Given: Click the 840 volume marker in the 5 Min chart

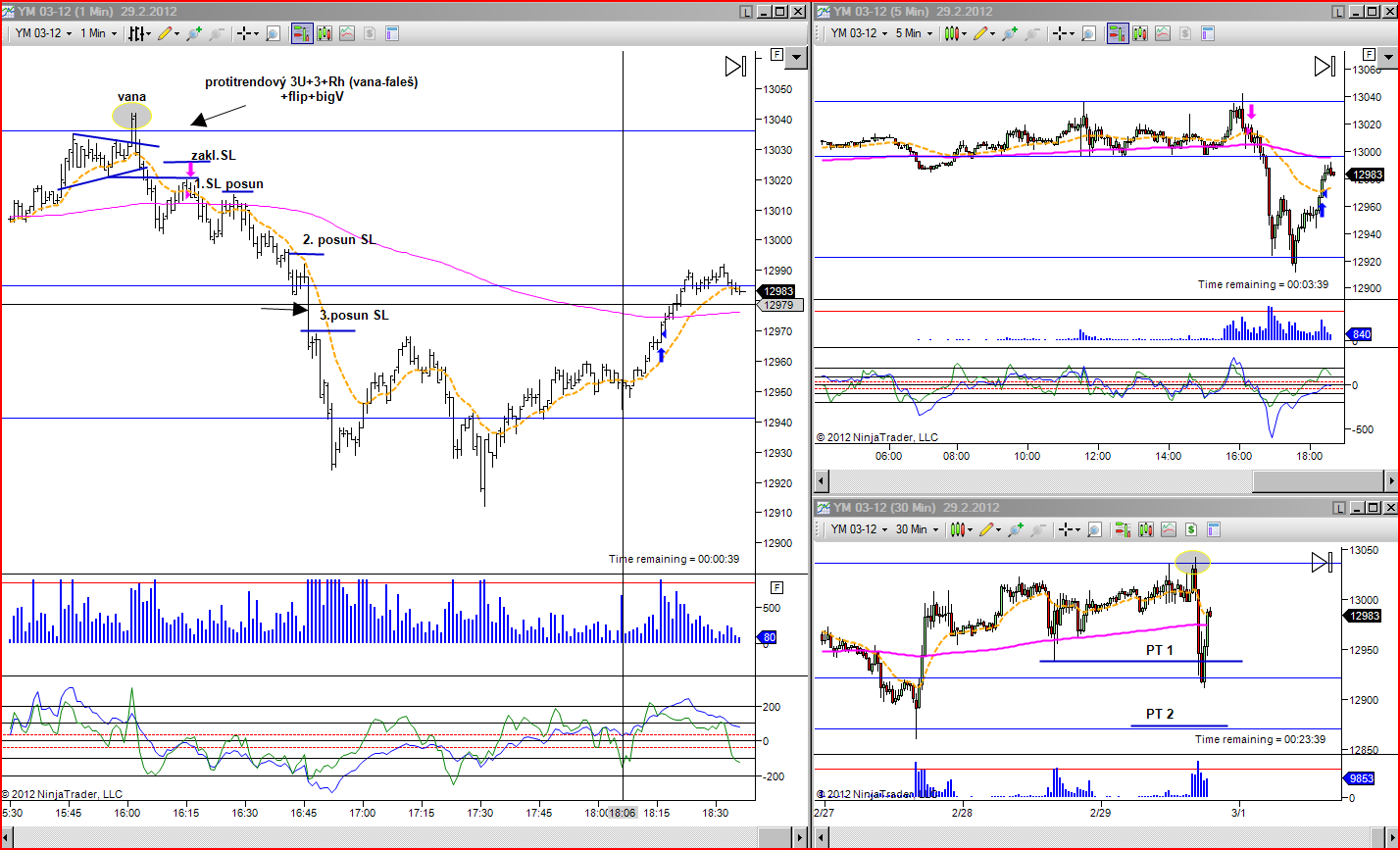Looking at the screenshot, I should pos(1361,334).
